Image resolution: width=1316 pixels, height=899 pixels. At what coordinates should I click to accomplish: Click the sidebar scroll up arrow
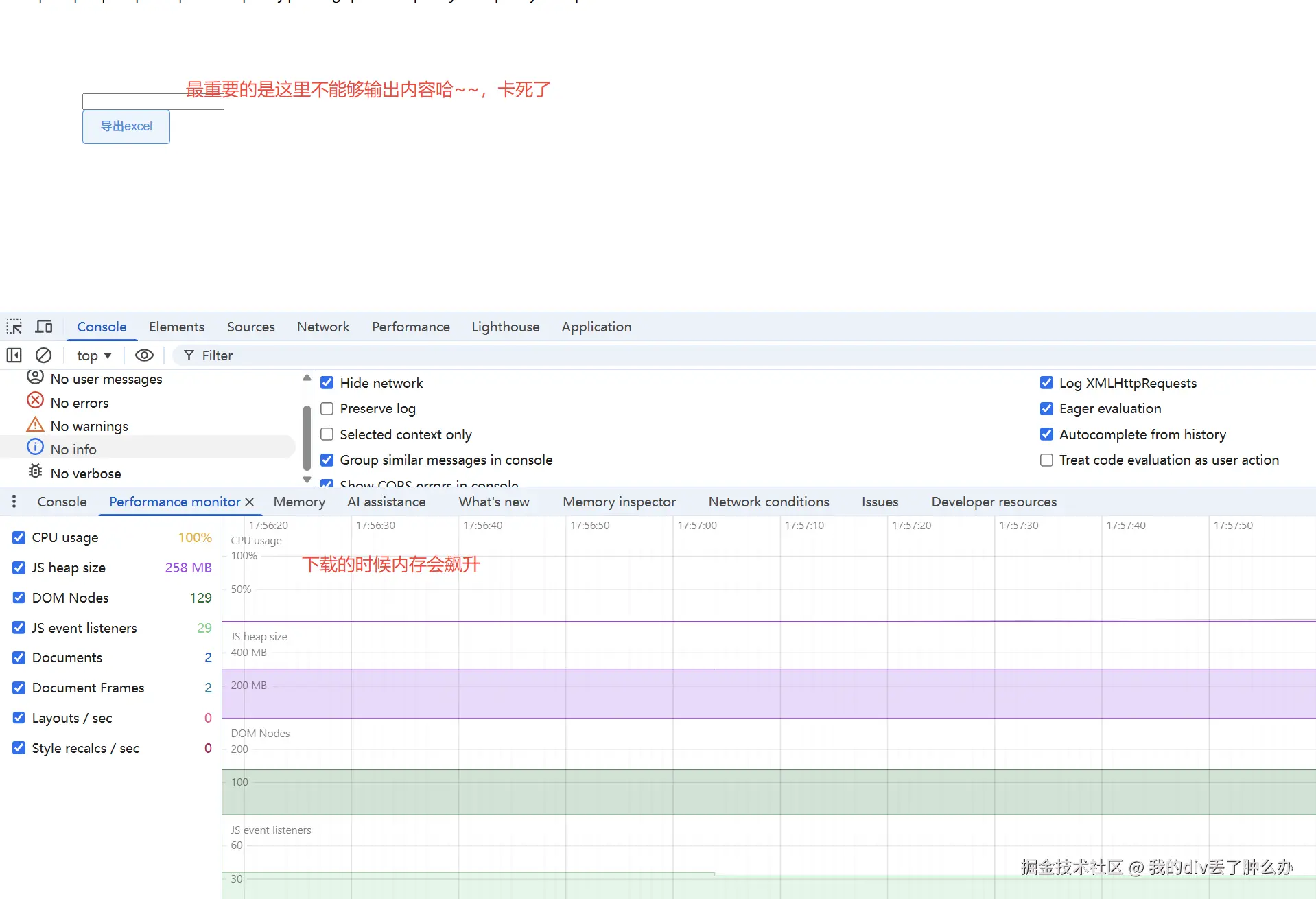click(307, 378)
